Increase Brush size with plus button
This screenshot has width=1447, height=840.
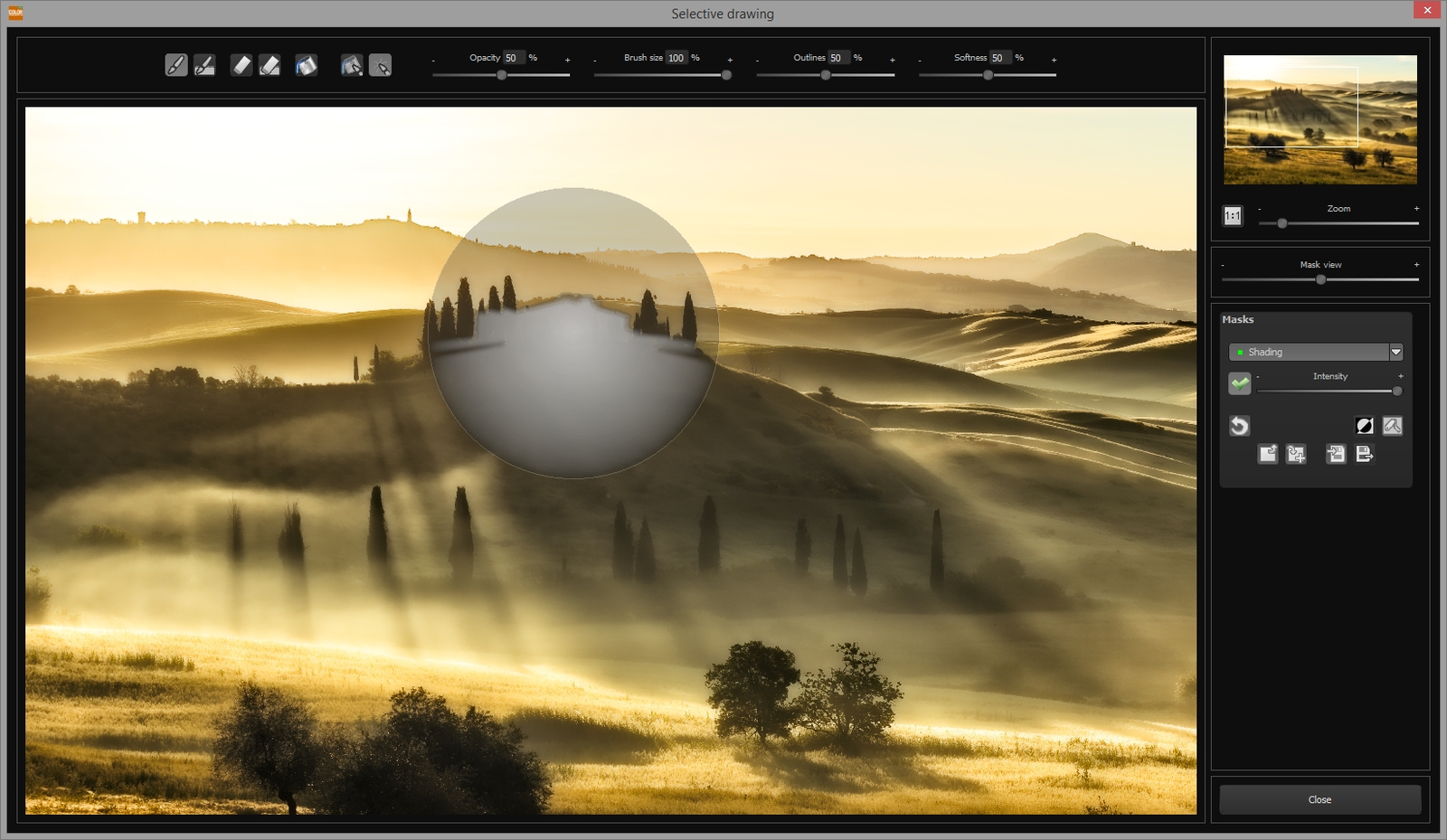point(730,60)
